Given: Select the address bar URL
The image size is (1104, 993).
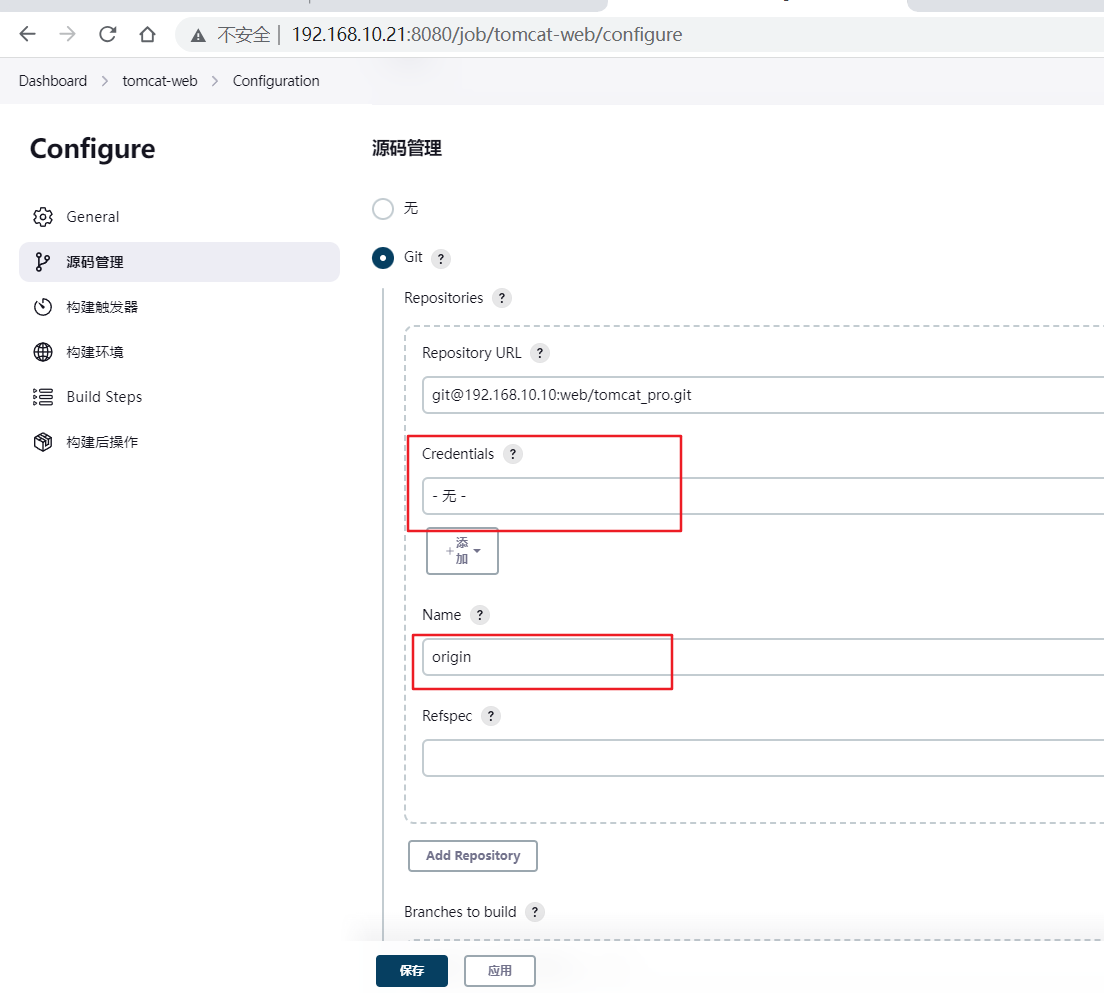Looking at the screenshot, I should 487,35.
